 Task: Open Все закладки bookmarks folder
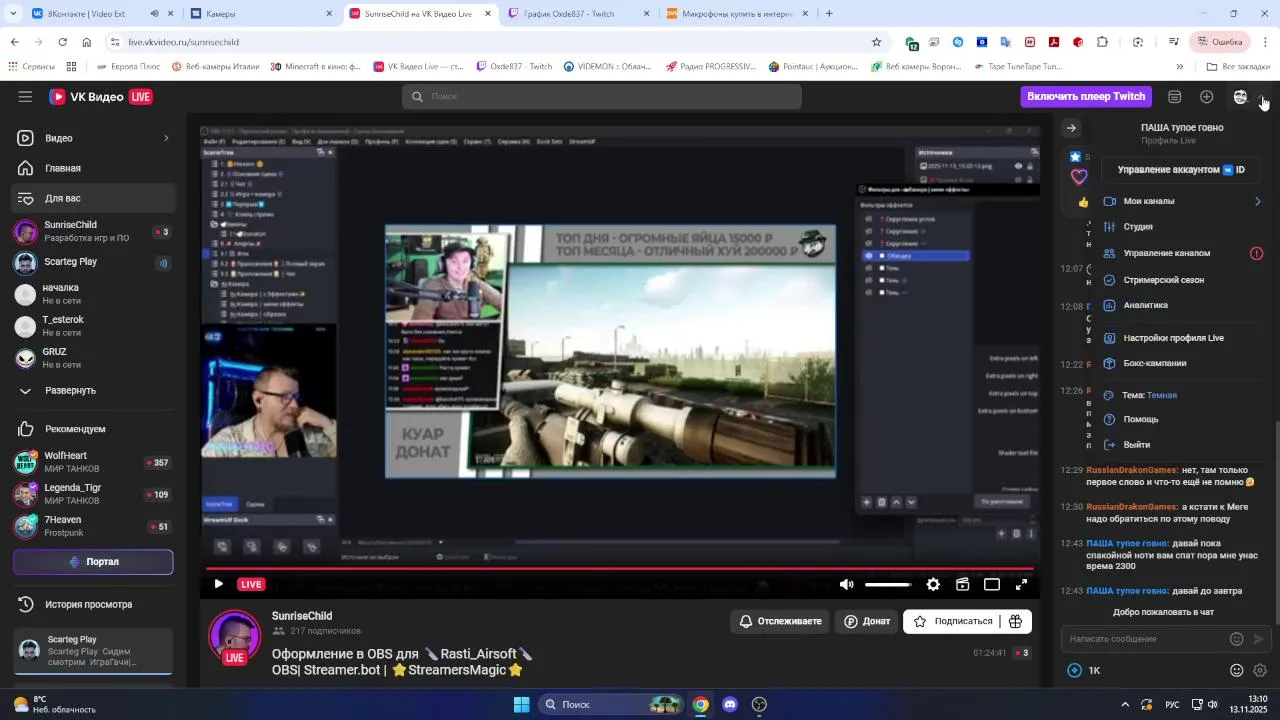[1238, 67]
